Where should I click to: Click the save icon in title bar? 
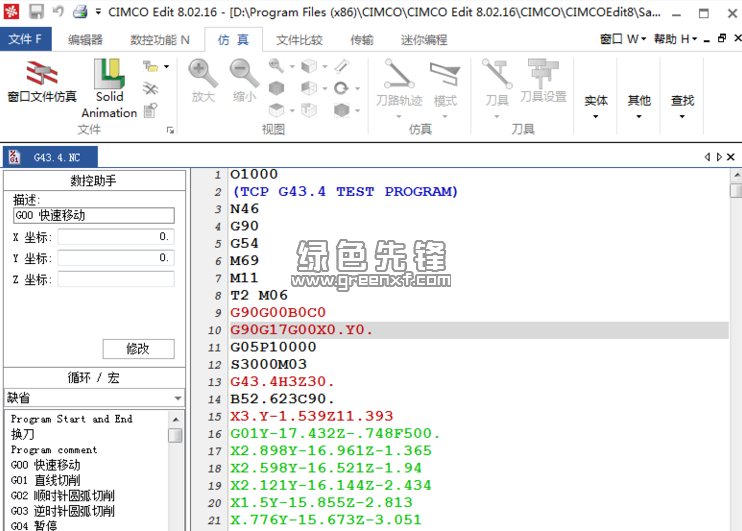(x=36, y=11)
